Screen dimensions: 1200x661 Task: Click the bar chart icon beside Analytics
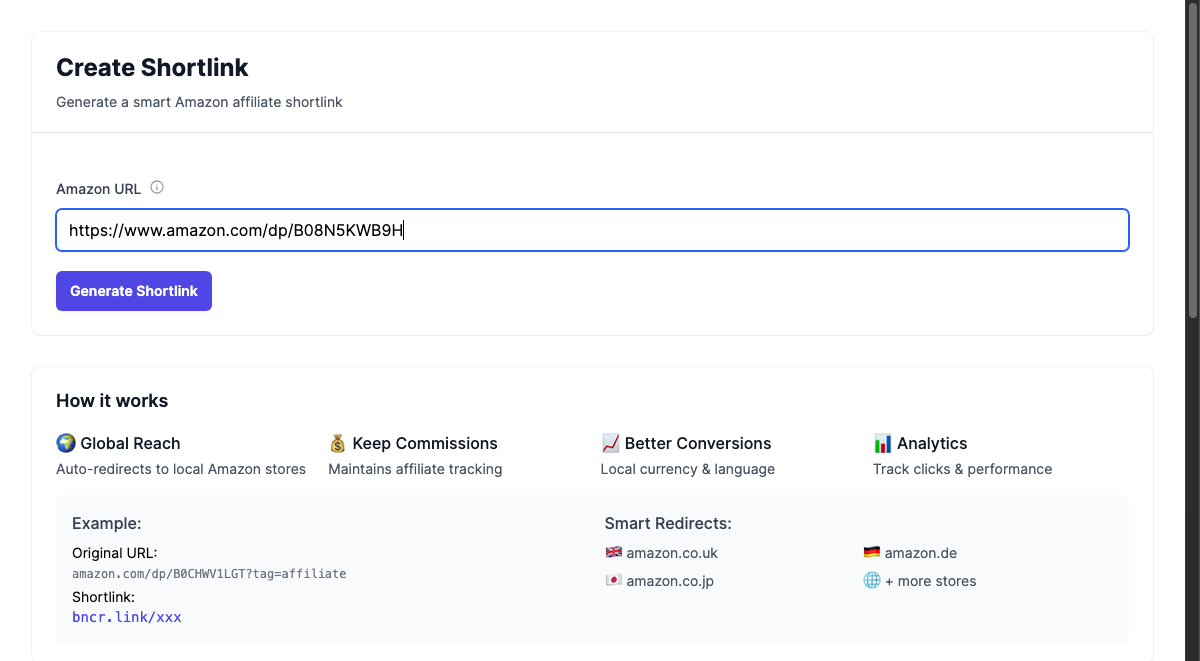(883, 443)
